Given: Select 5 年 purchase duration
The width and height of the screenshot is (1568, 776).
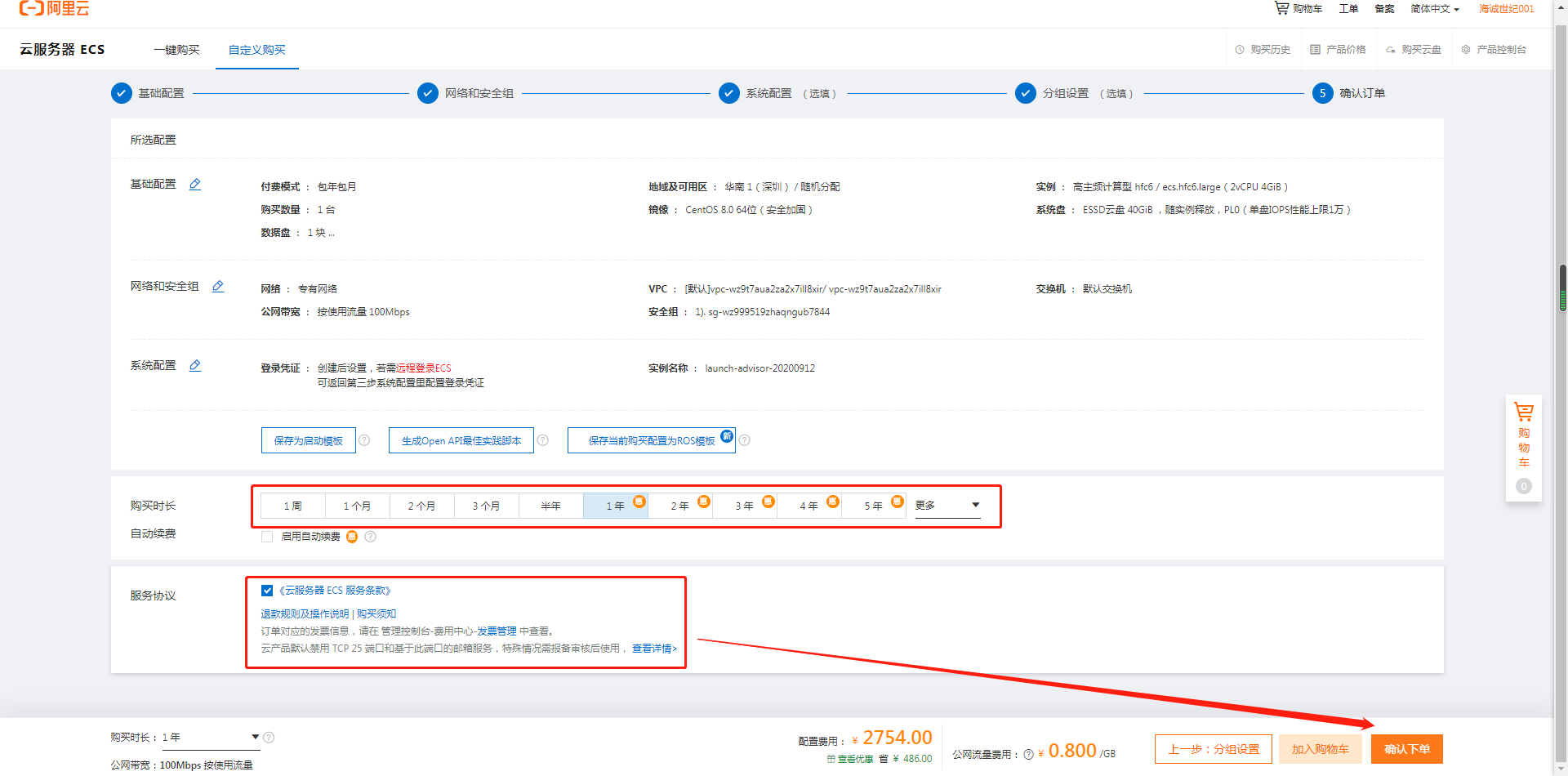Looking at the screenshot, I should point(874,506).
